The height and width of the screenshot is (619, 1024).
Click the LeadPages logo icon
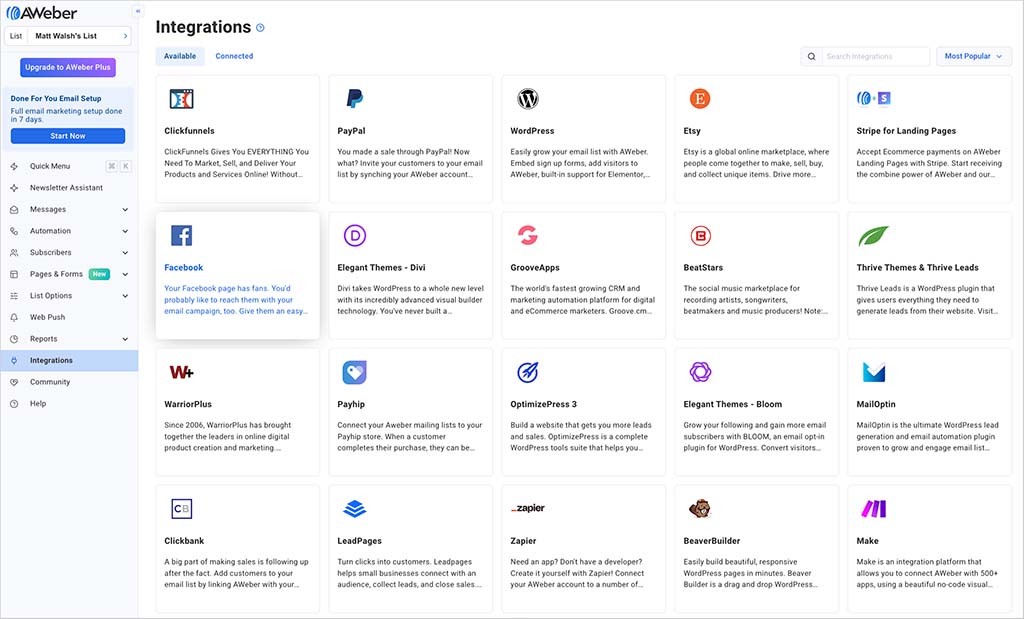[x=355, y=509]
